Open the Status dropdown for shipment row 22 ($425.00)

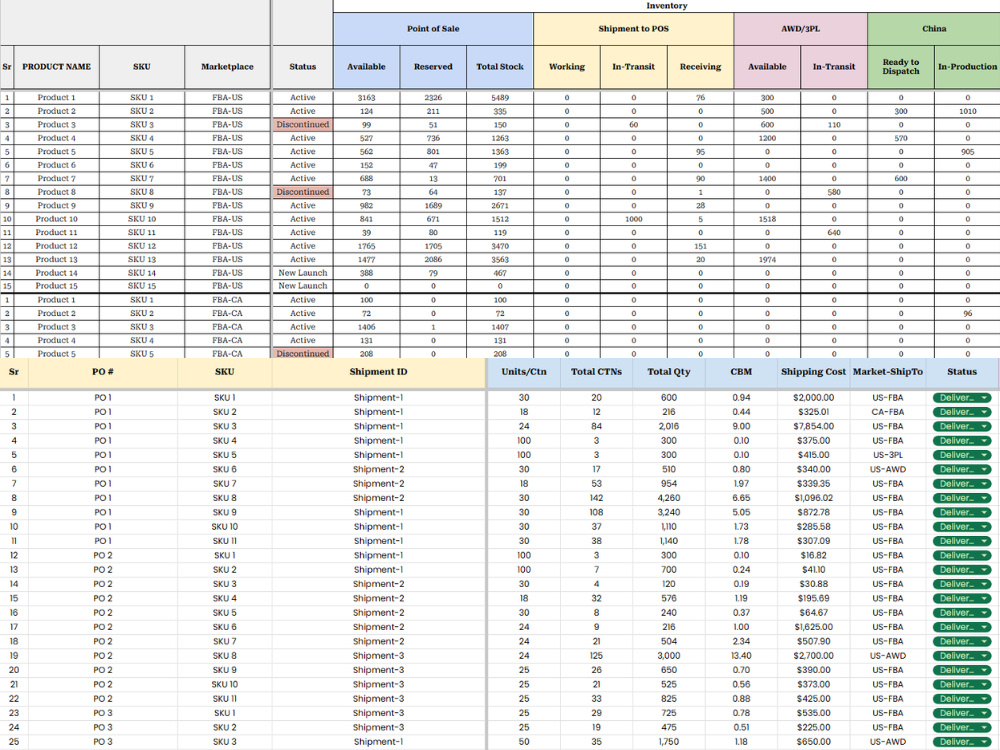pos(962,699)
